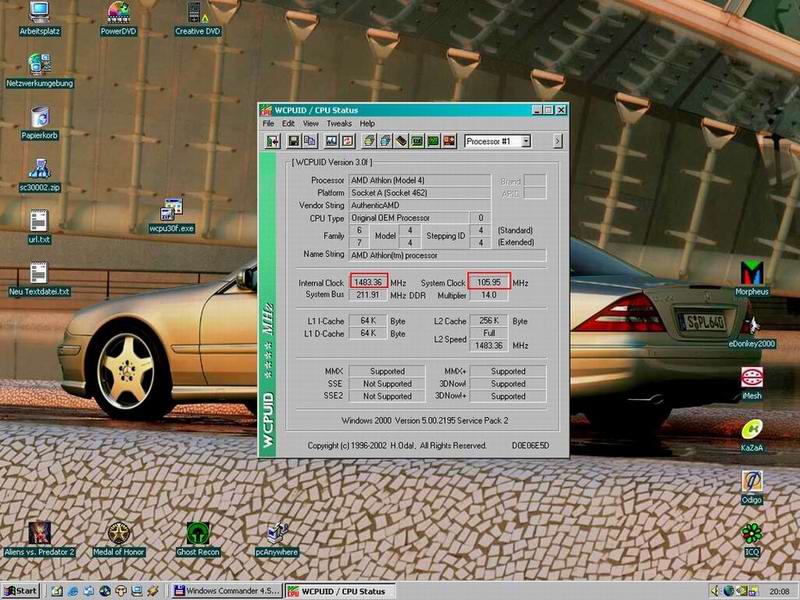Image resolution: width=800 pixels, height=600 pixels.
Task: Click the second green board toolbar icon
Action: (433, 141)
